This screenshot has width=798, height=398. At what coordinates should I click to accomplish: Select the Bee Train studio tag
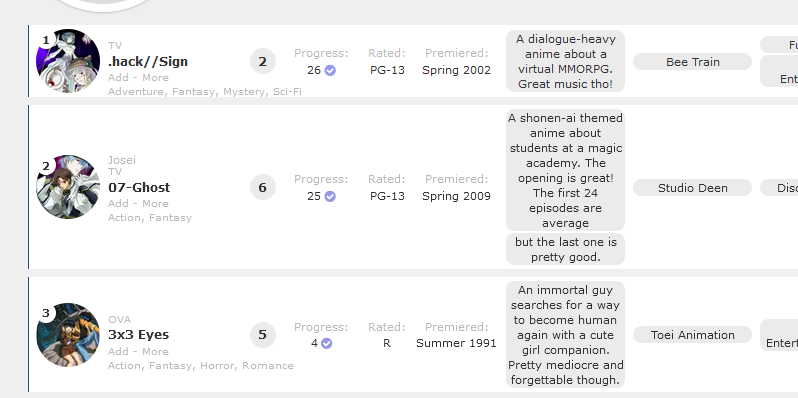pos(692,62)
